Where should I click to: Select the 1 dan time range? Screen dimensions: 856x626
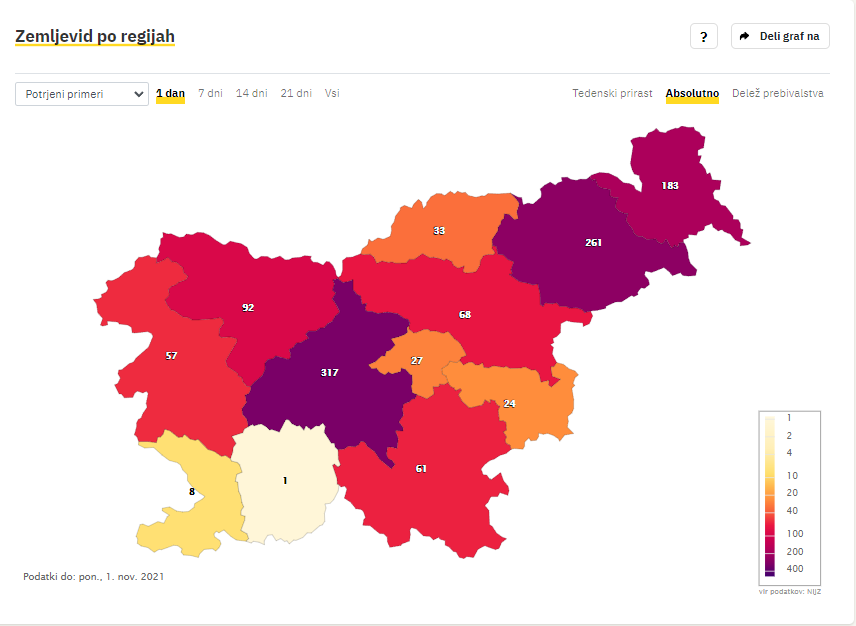pyautogui.click(x=170, y=93)
